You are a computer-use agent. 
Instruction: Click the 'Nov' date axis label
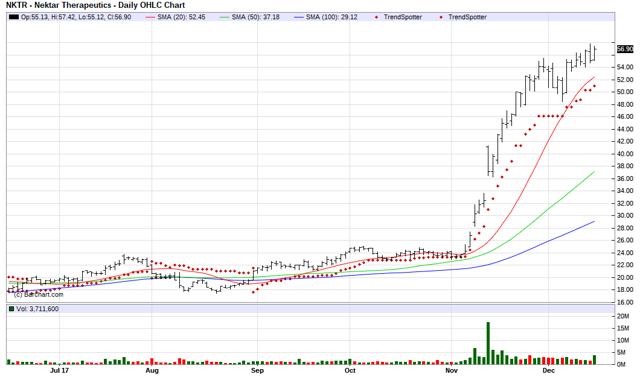[451, 371]
